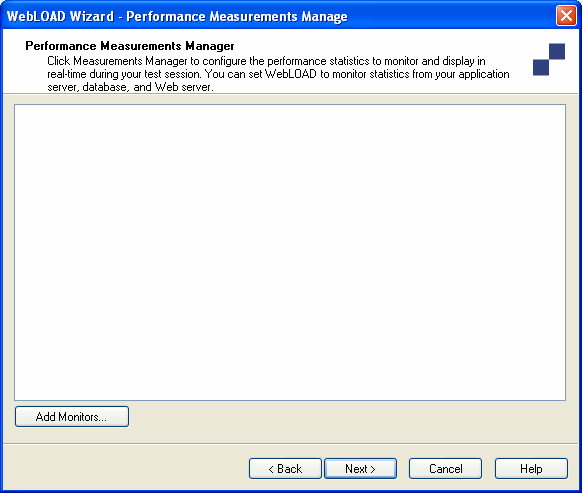Close the WebLOAD Wizard window
The image size is (583, 493).
click(566, 16)
